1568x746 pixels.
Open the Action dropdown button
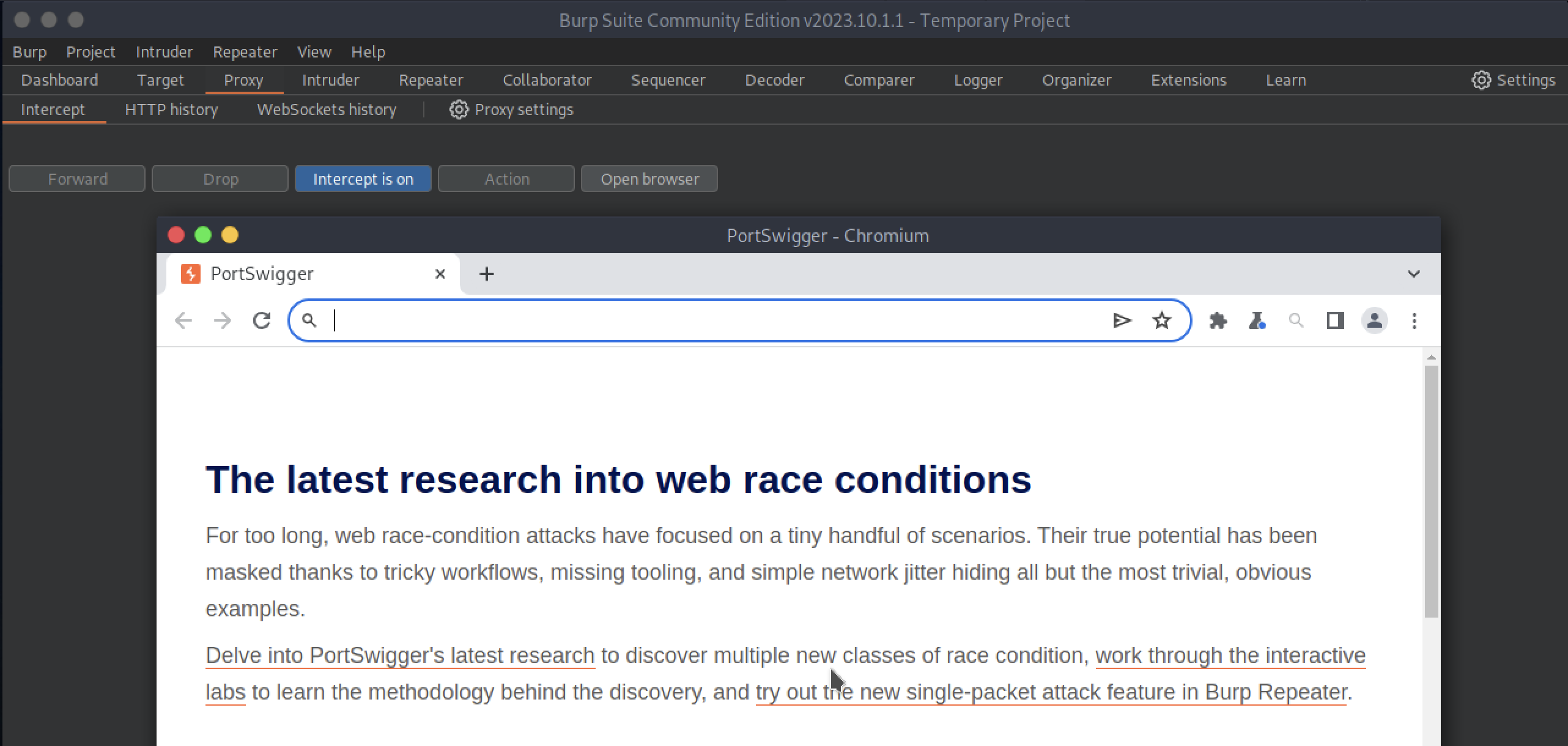tap(506, 179)
